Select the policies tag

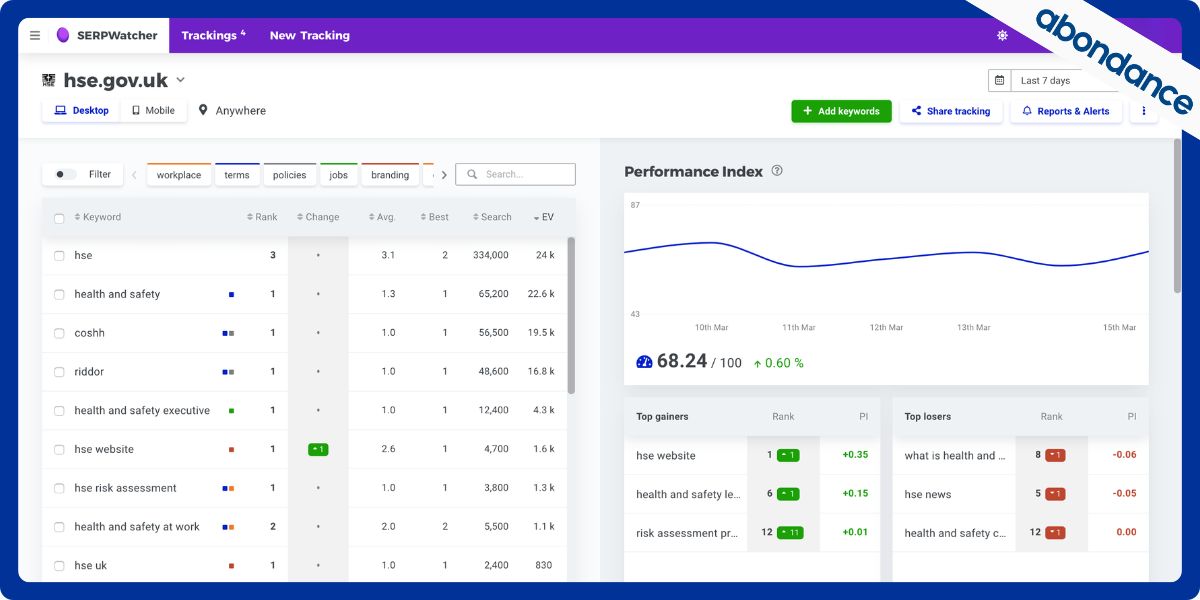pos(290,174)
